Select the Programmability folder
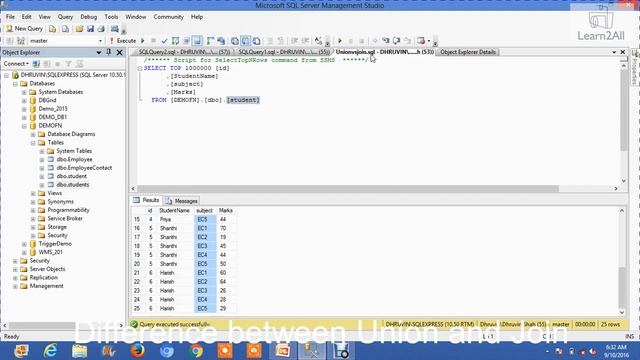This screenshot has height=360, width=640. (68, 210)
